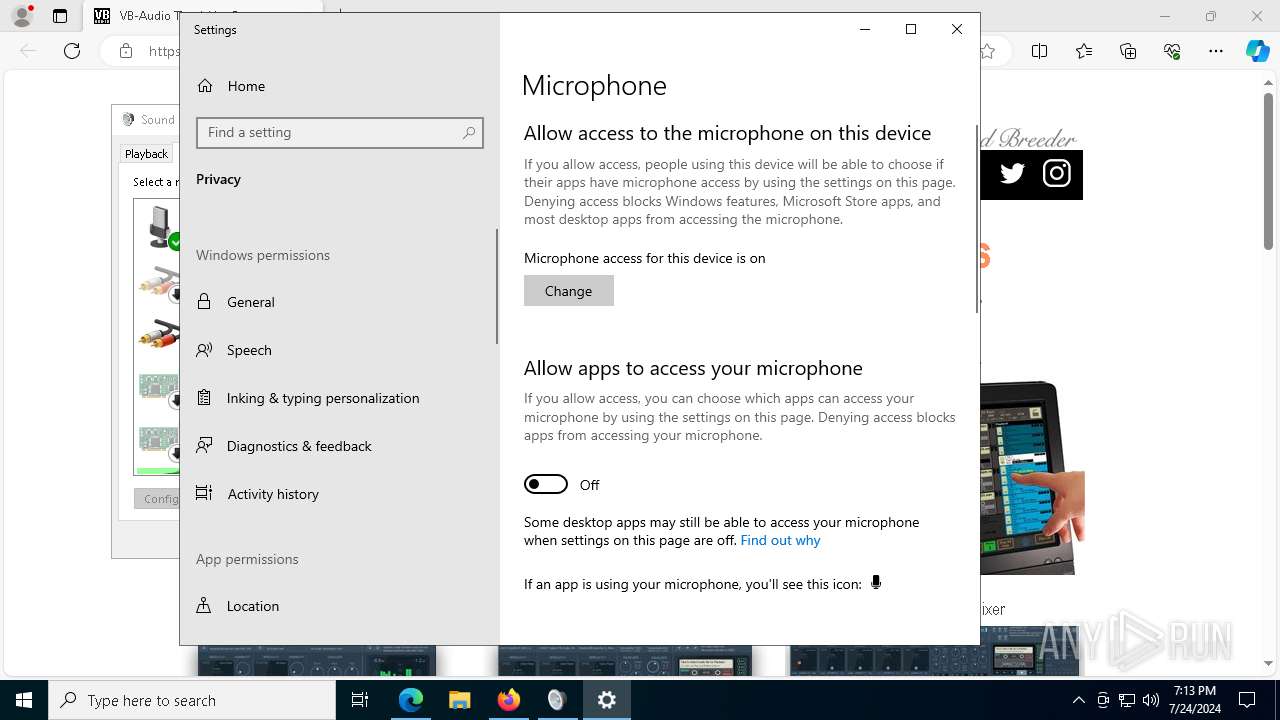Open Edge Settings and more menu
1280x720 pixels.
point(1216,51)
